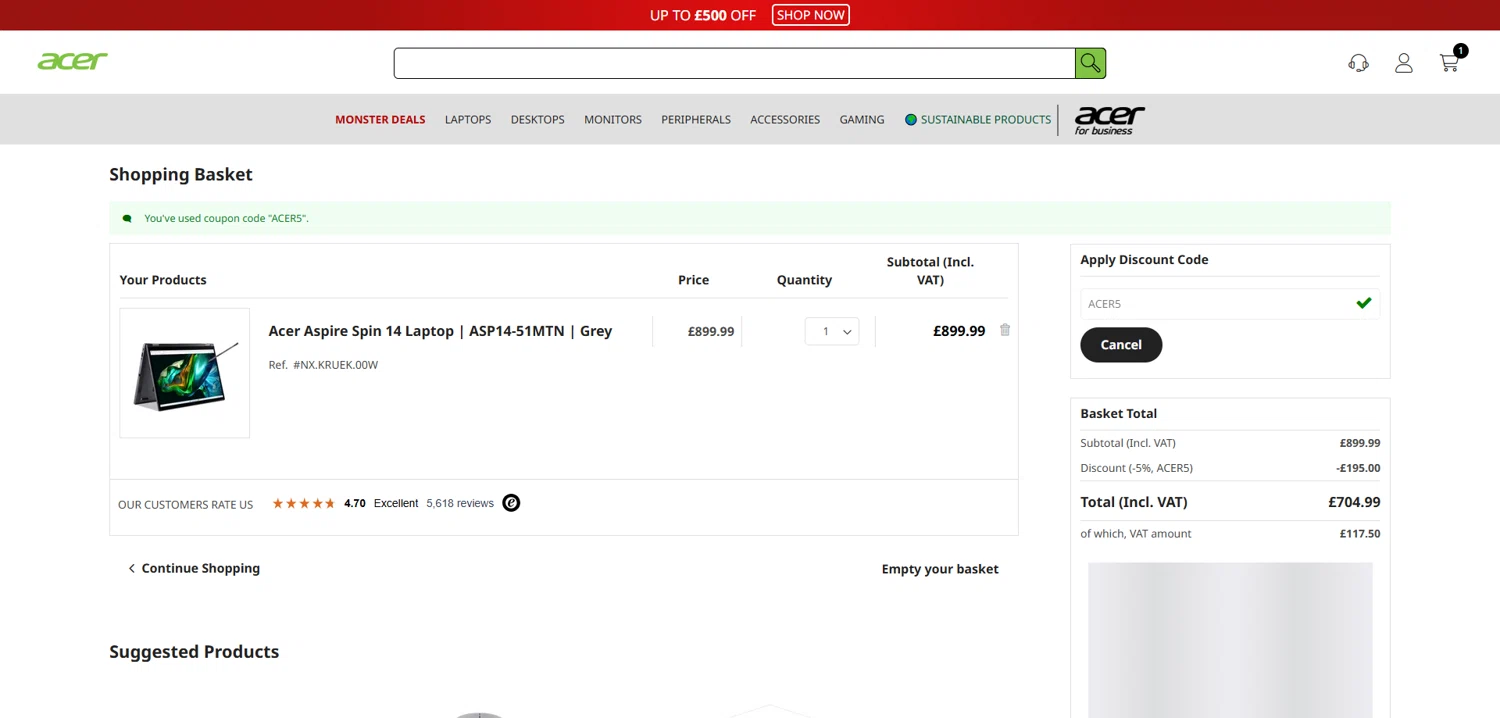The height and width of the screenshot is (718, 1500).
Task: Click the 5,618 reviews text
Action: point(460,503)
